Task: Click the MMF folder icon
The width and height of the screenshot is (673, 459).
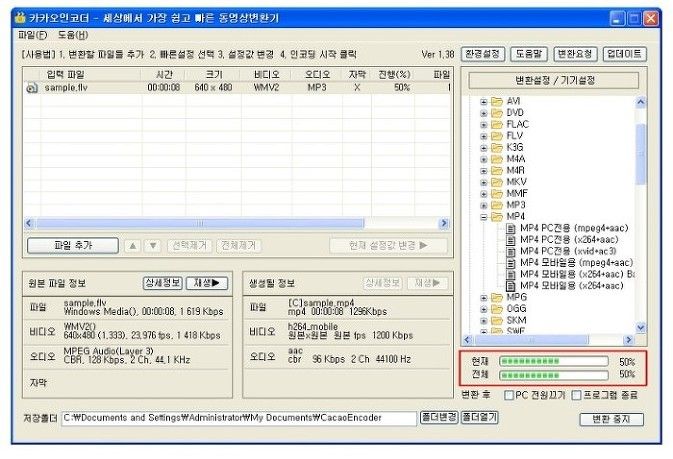Action: [497, 194]
